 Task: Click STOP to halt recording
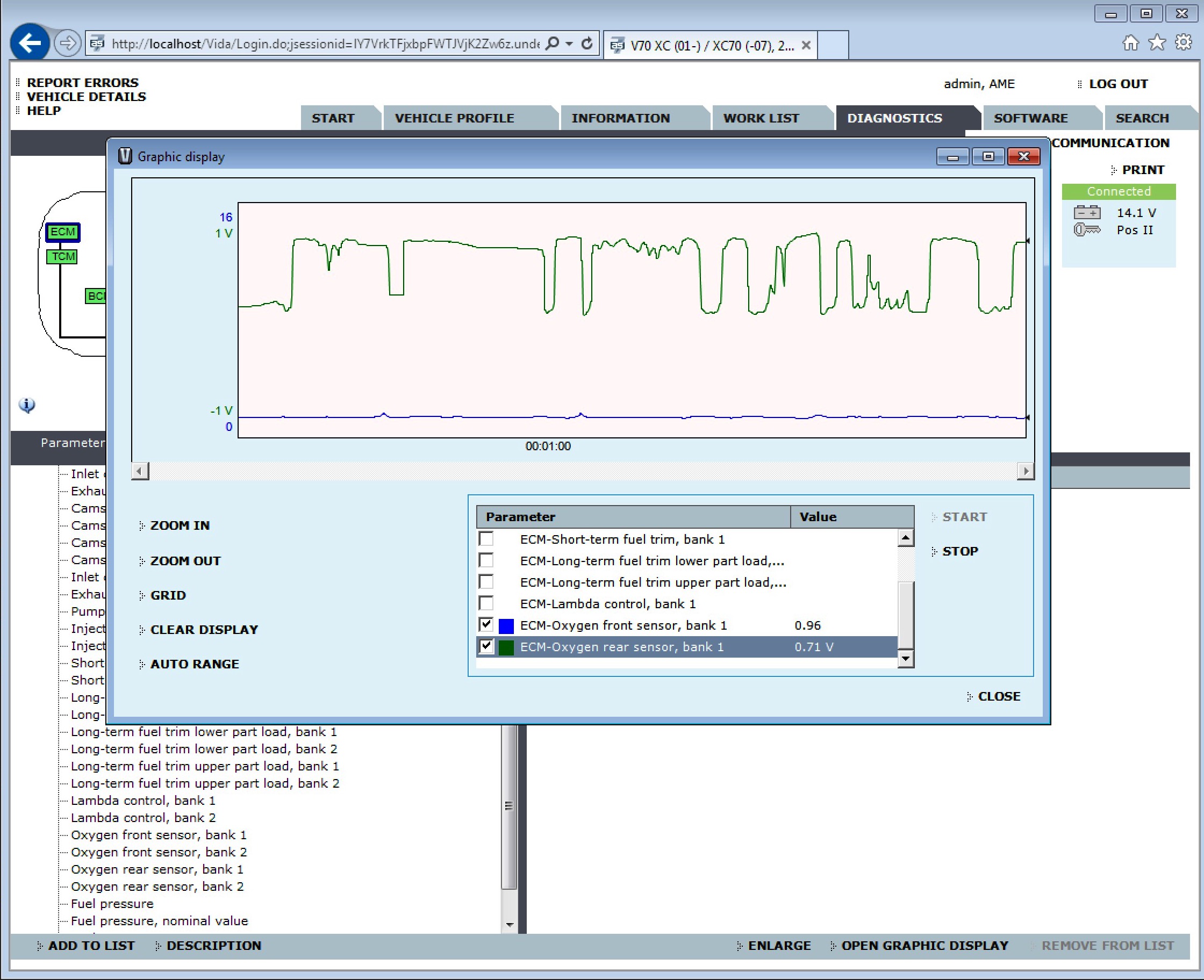pyautogui.click(x=959, y=552)
